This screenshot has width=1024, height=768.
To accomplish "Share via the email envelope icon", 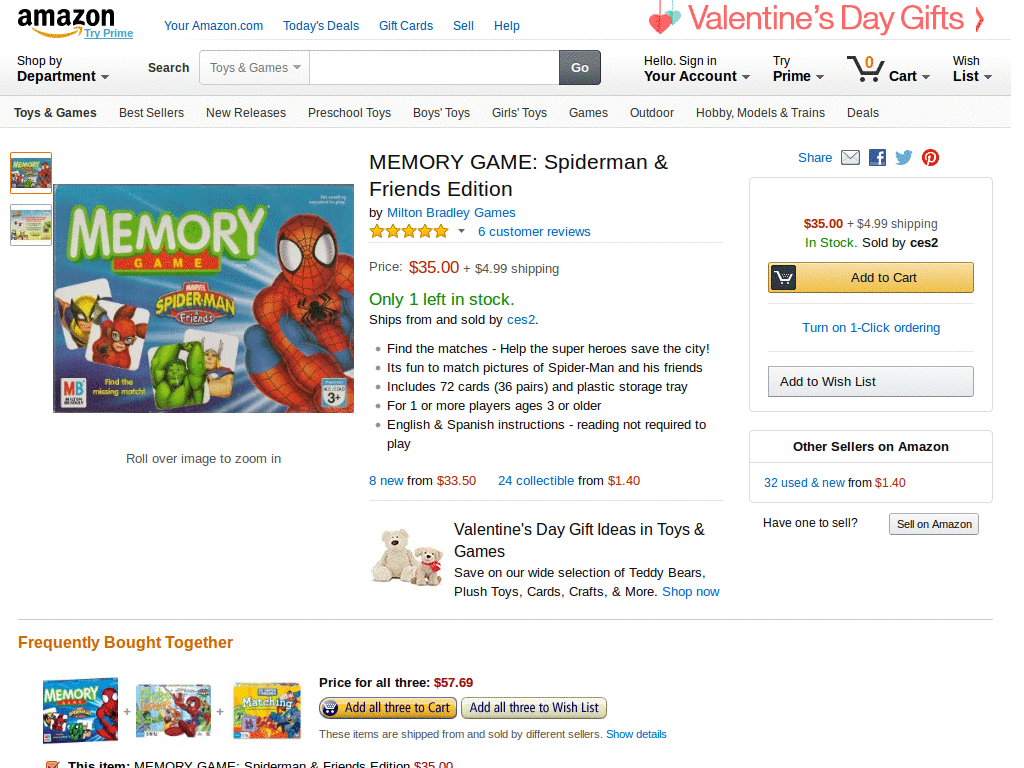I will [850, 157].
